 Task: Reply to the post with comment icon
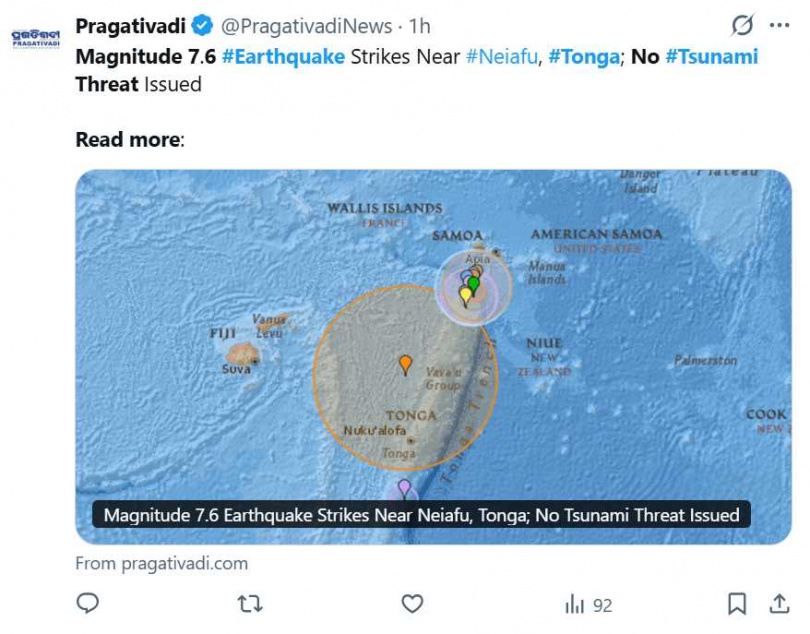88,604
